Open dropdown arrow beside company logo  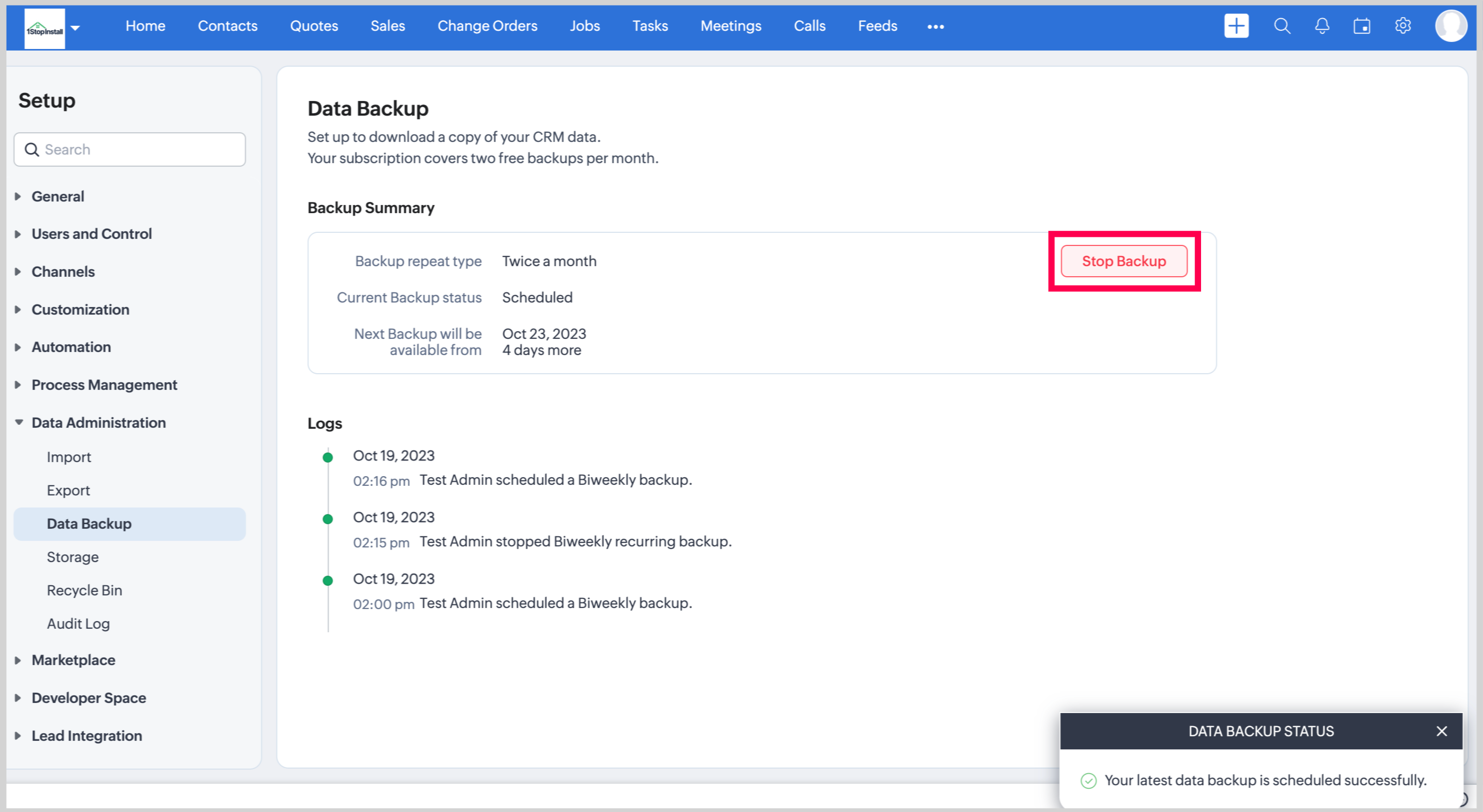pos(75,28)
